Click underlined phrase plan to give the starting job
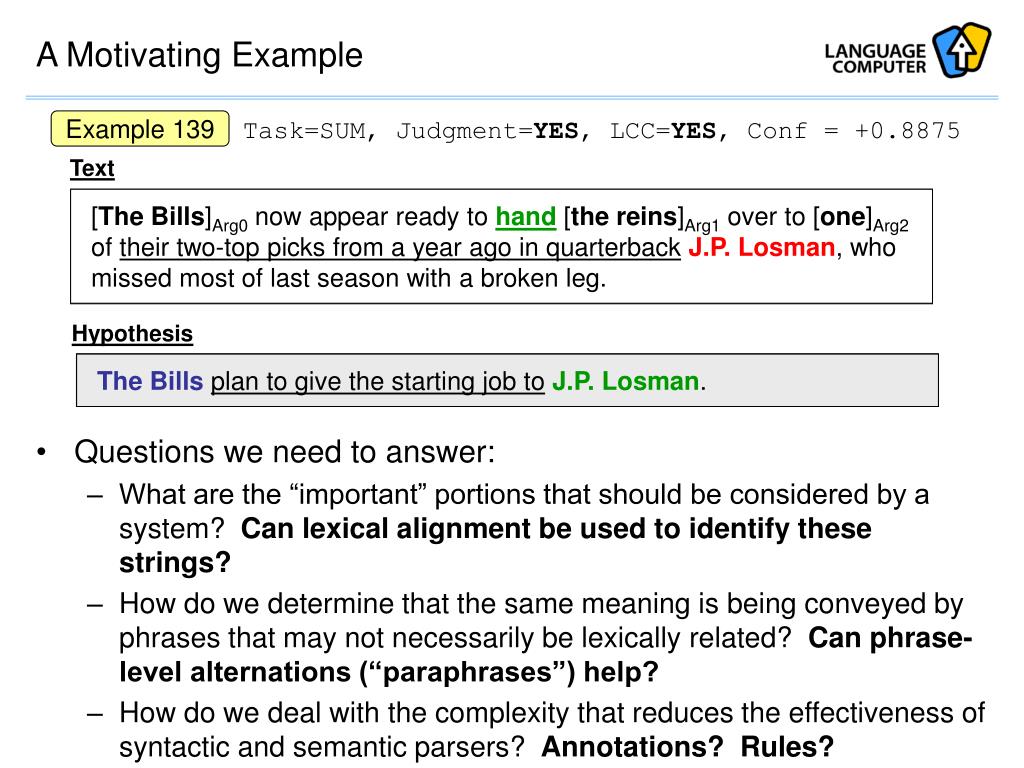Viewport: 1024px width, 768px height. point(377,381)
